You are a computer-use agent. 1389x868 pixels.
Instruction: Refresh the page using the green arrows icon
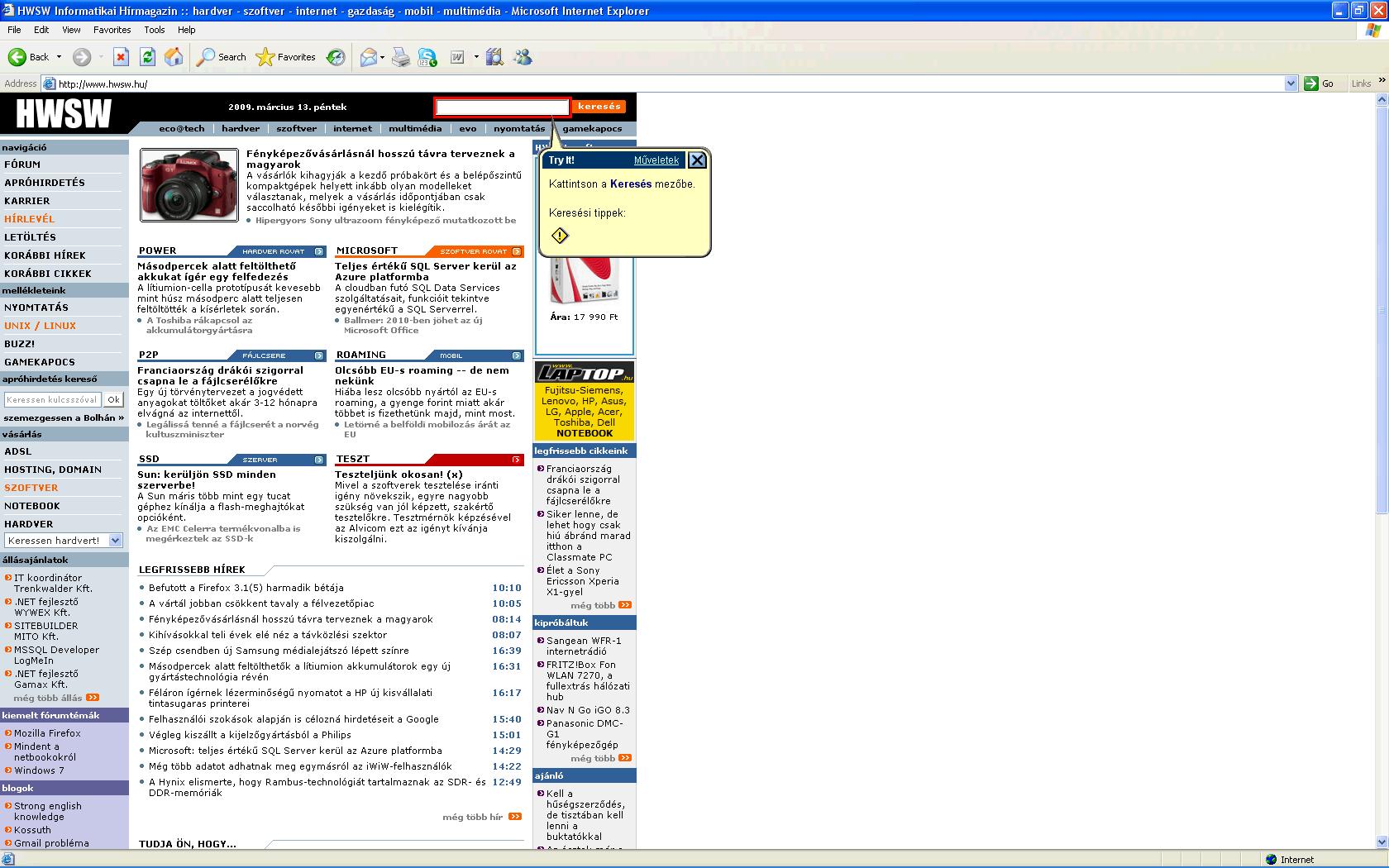coord(147,57)
